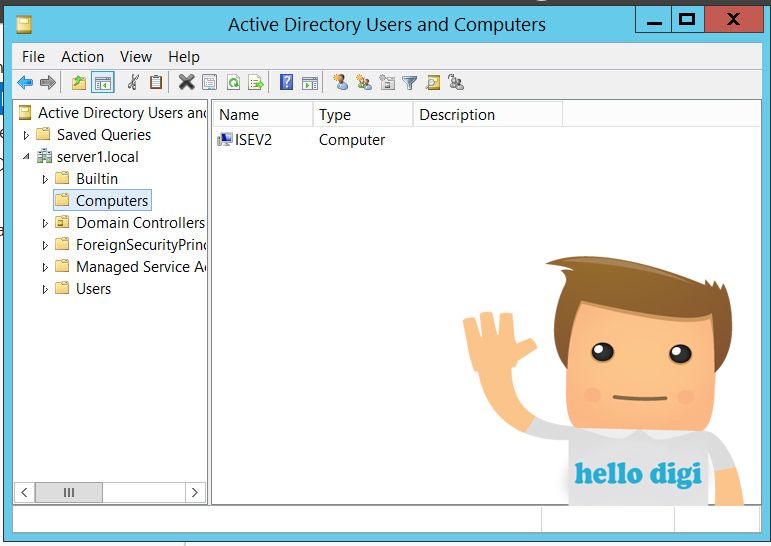Open the Help menu

coord(184,57)
